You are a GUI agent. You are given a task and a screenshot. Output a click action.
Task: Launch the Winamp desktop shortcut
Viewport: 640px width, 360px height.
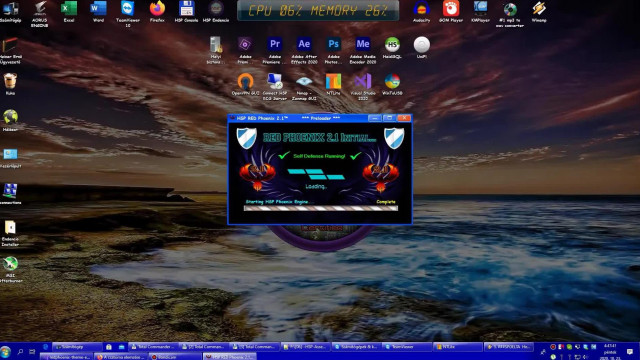[x=539, y=11]
